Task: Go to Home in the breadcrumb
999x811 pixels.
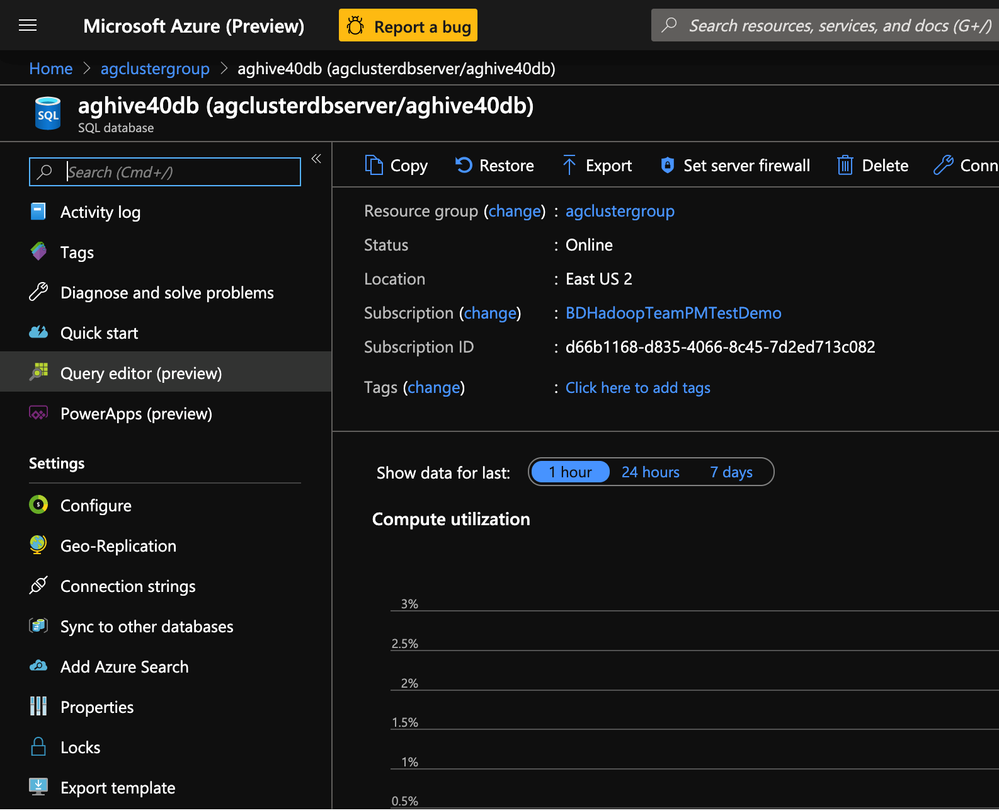Action: (51, 68)
